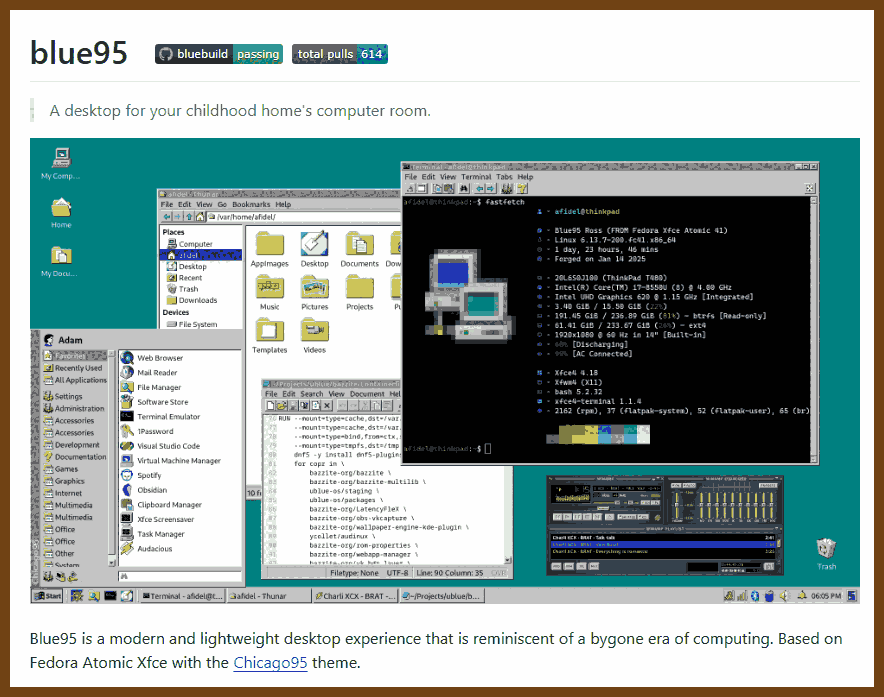Click the volume icon in system tray
The height and width of the screenshot is (697, 884).
784,595
